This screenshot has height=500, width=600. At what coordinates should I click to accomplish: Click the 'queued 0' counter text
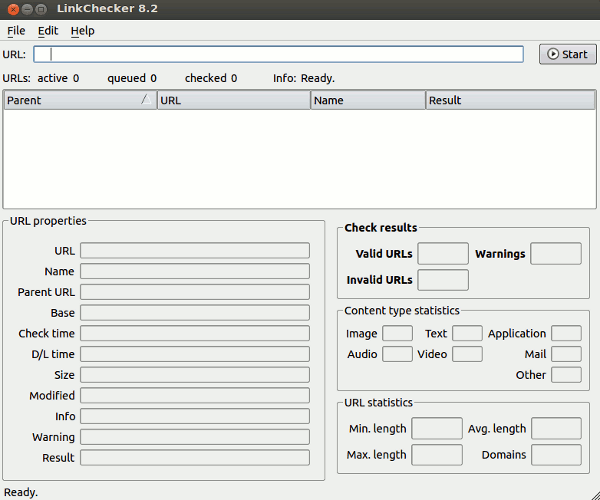[132, 78]
